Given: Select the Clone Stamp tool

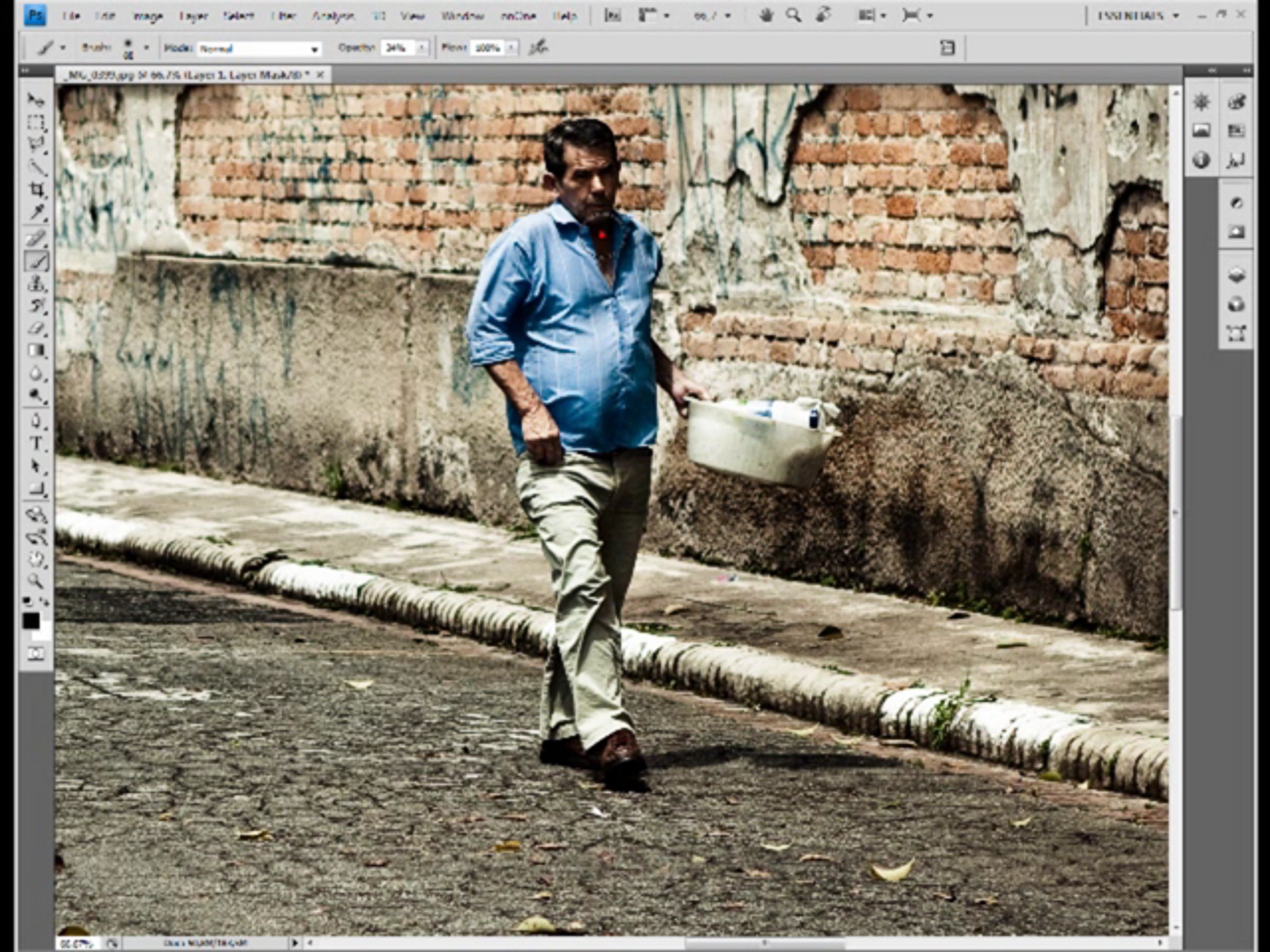Looking at the screenshot, I should pos(37,283).
